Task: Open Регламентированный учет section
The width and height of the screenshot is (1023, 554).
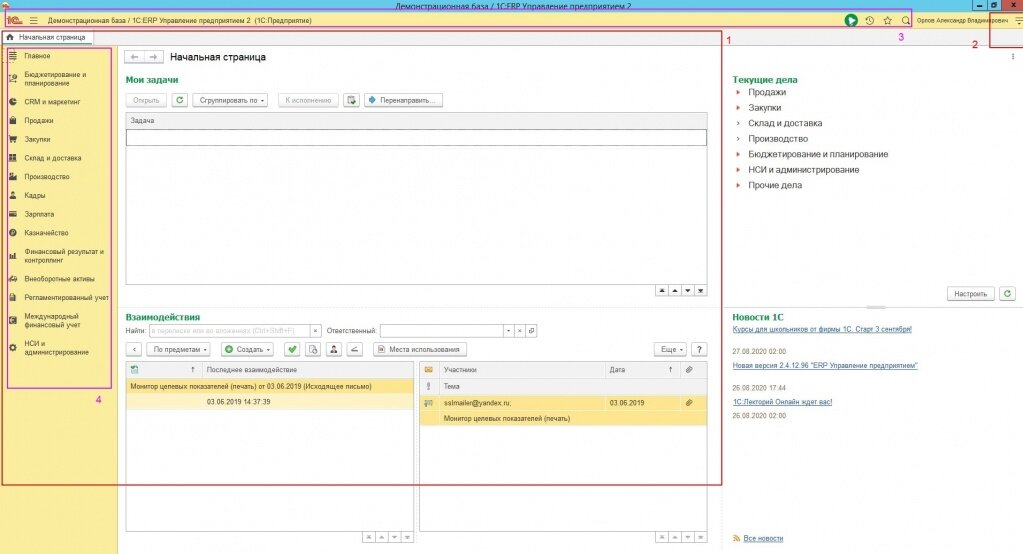Action: (66, 298)
